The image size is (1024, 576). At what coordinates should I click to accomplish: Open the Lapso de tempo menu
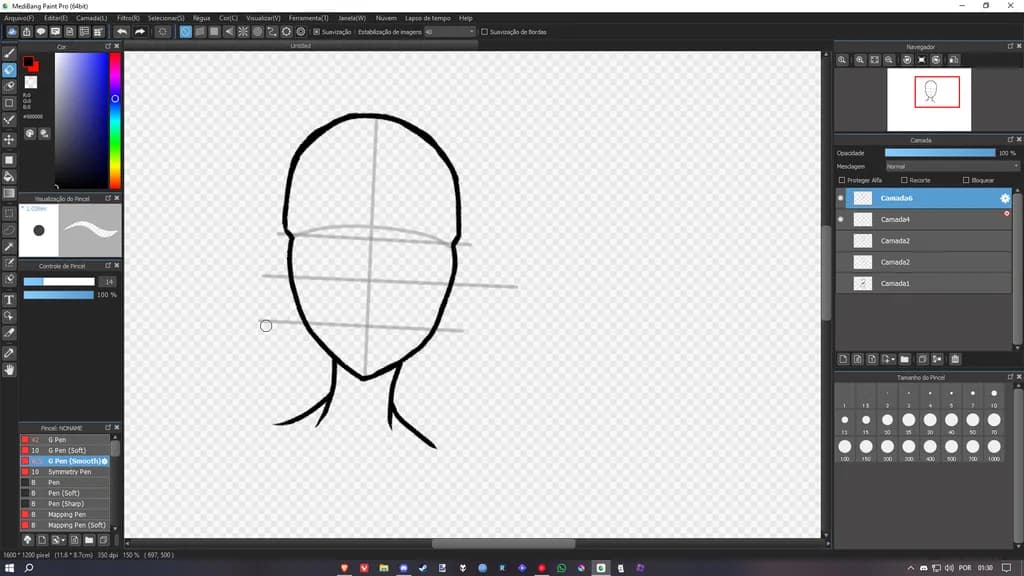428,18
